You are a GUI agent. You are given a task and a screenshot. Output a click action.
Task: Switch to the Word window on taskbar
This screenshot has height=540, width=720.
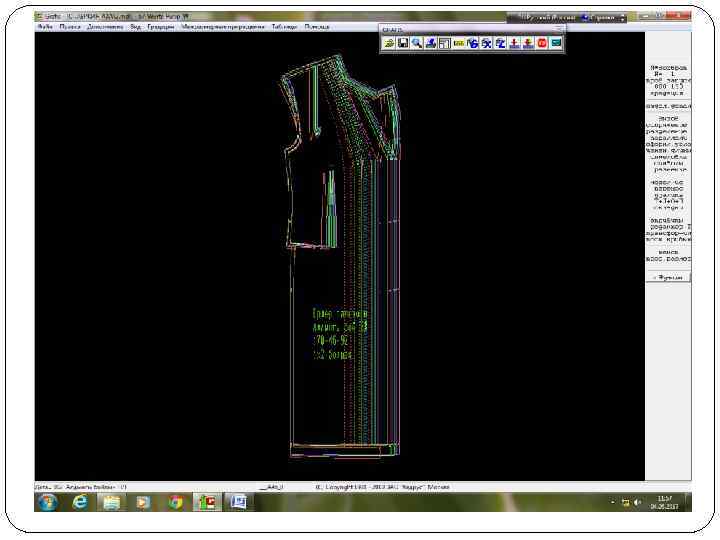click(238, 502)
